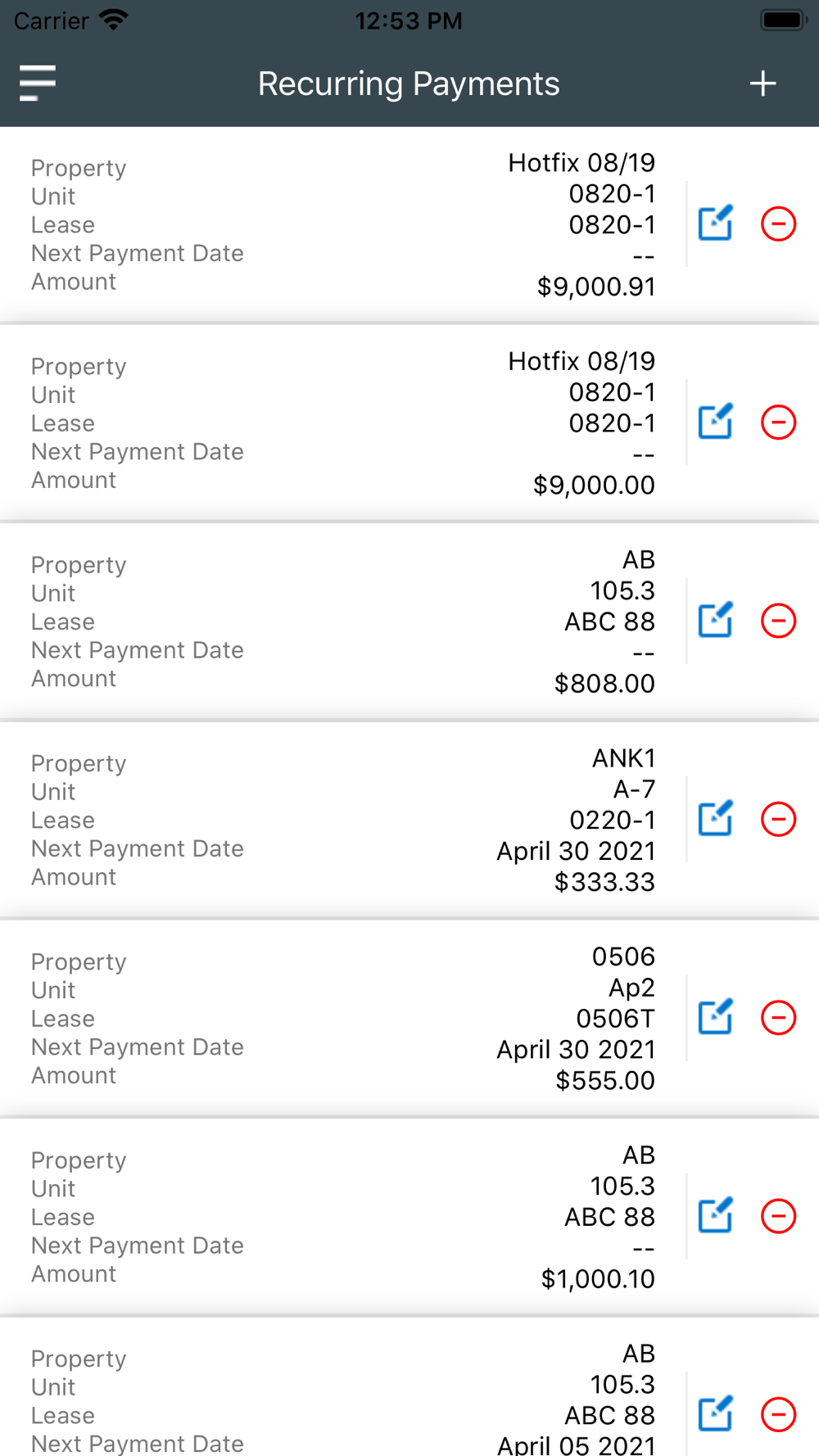Delete the 0506 property payment

pyautogui.click(x=778, y=1018)
